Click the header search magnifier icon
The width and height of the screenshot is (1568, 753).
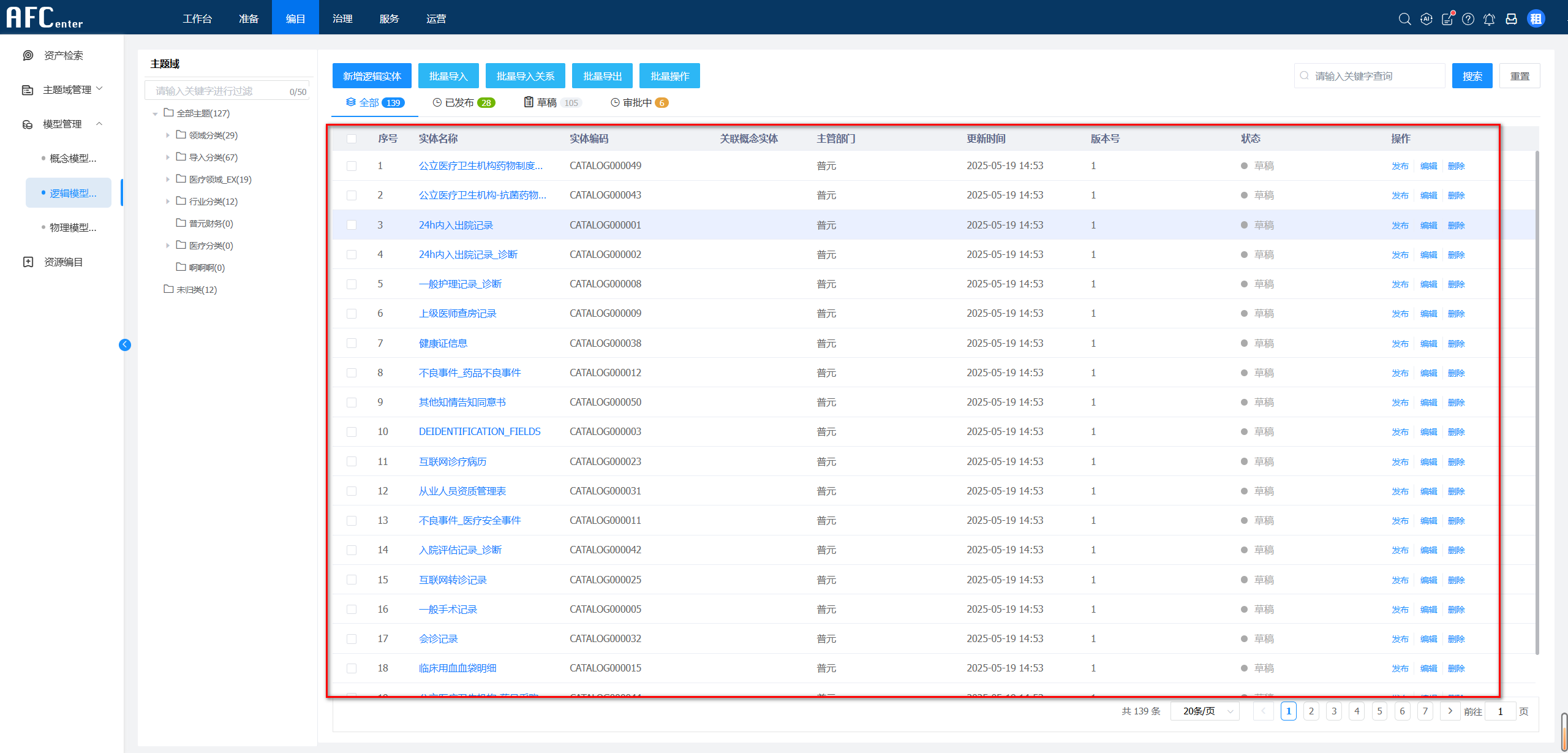coord(1404,19)
